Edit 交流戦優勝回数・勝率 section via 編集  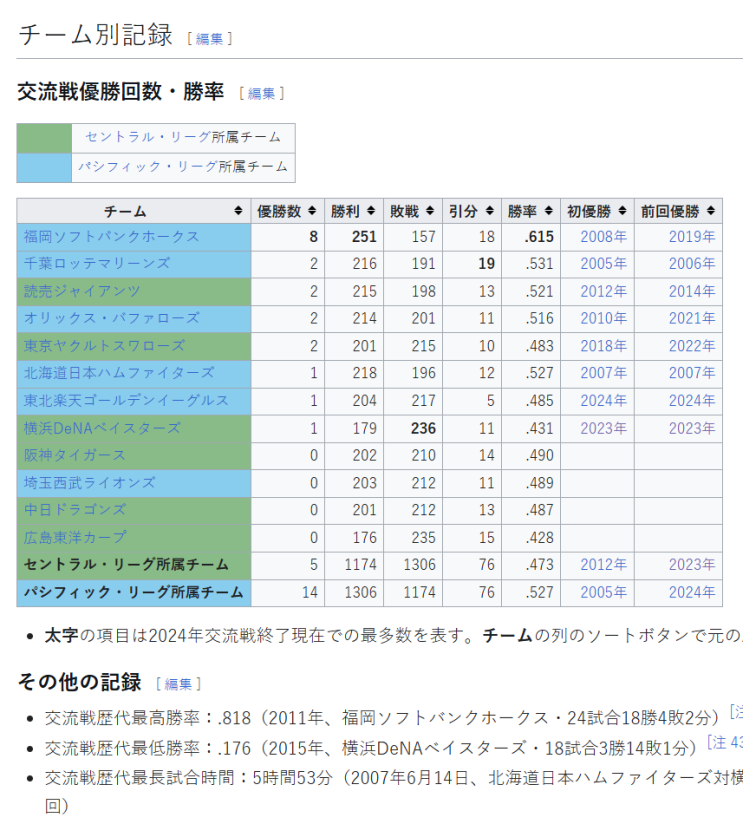(261, 94)
